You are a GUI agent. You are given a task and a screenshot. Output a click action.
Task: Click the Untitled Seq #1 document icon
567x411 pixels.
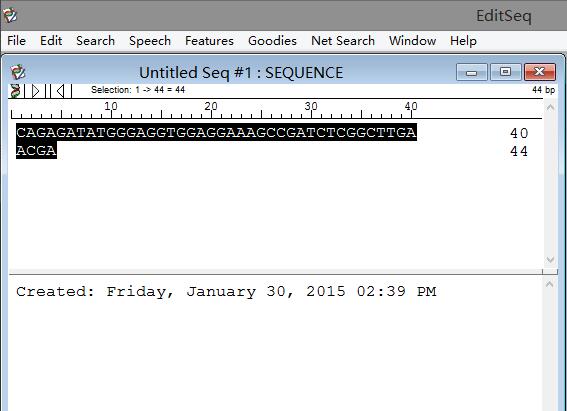[x=18, y=72]
